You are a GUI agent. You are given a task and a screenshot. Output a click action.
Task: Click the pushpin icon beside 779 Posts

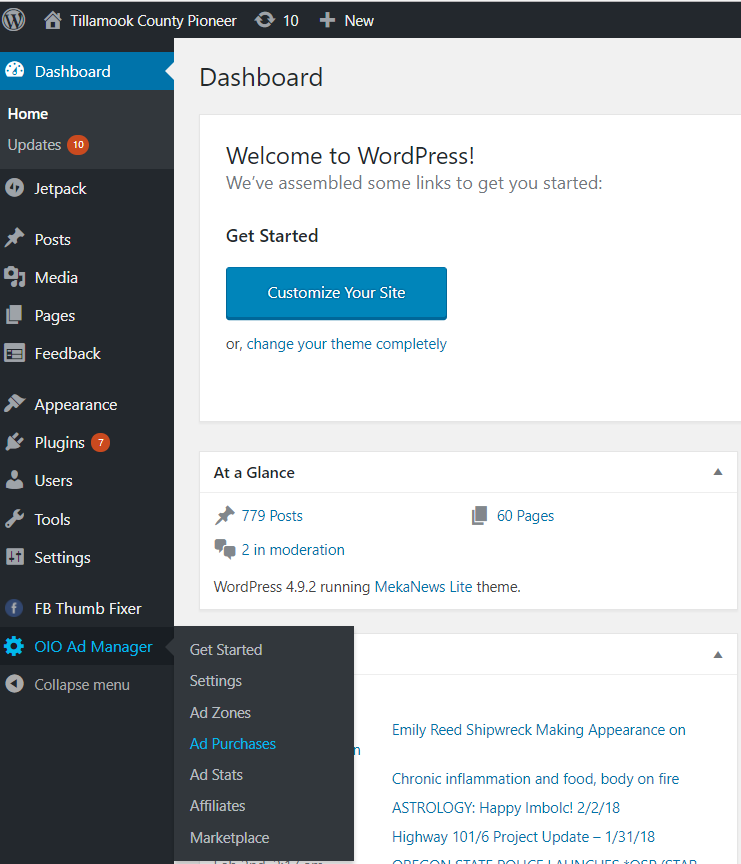(224, 515)
